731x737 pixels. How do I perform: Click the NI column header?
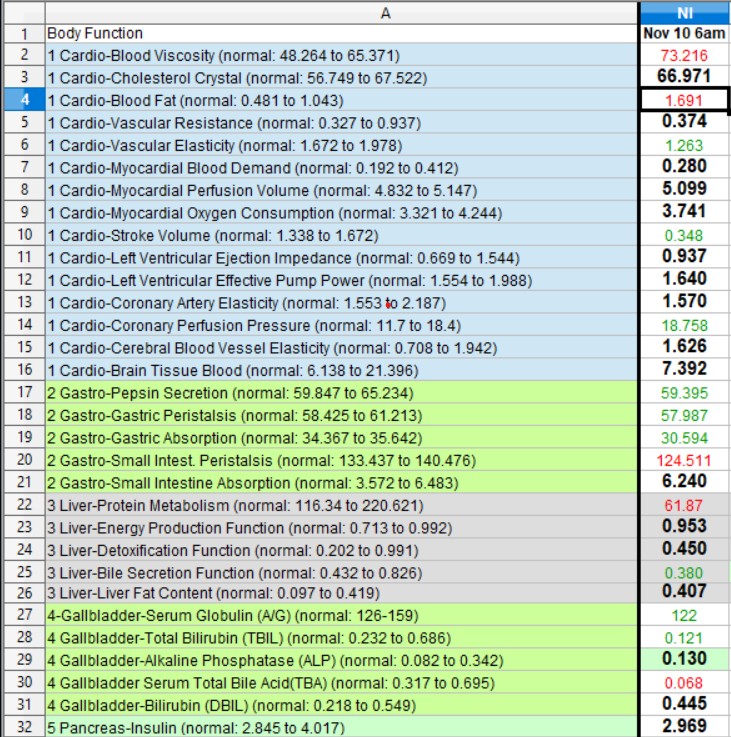(x=684, y=12)
